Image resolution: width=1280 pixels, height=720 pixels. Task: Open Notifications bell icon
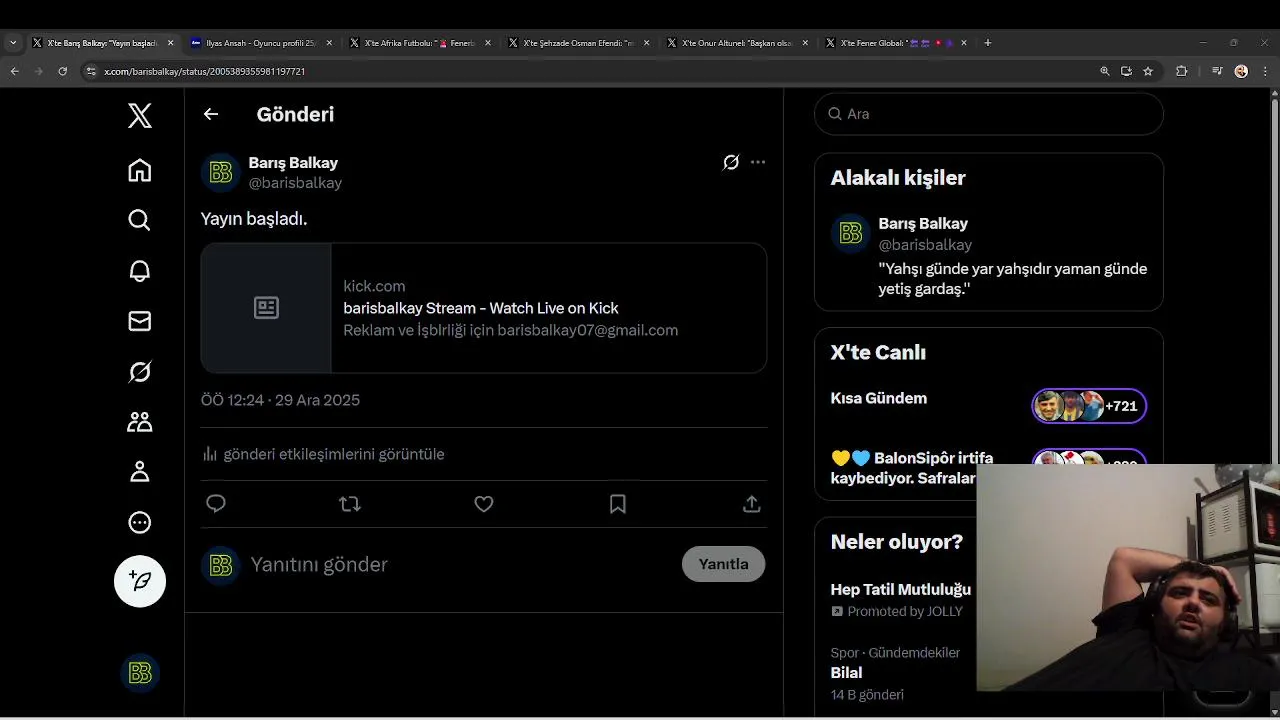(x=140, y=271)
